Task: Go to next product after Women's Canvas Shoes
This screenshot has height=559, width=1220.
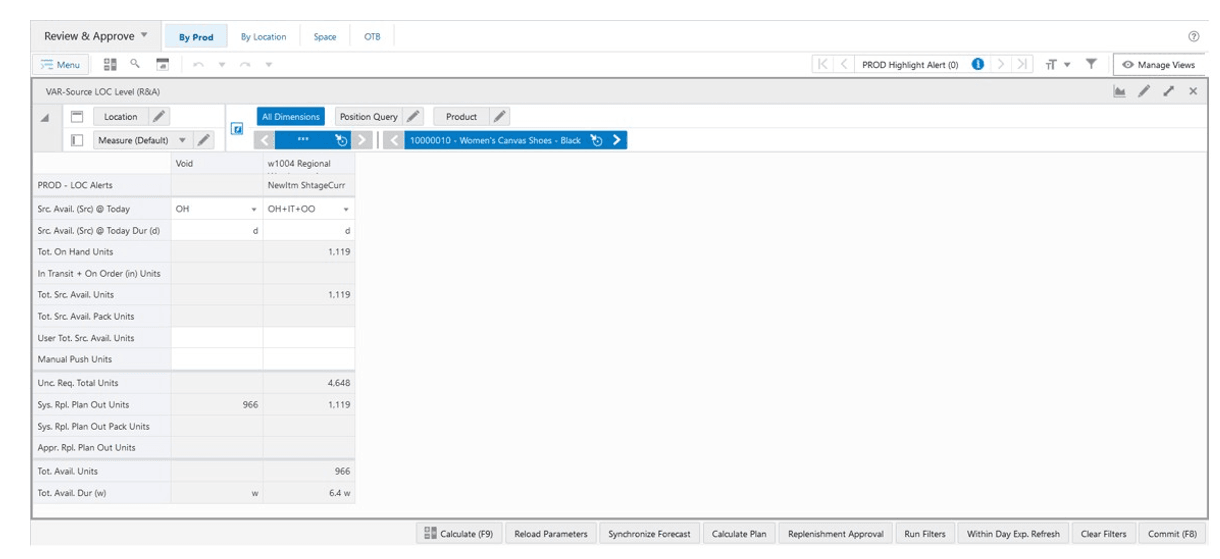Action: pyautogui.click(x=617, y=139)
